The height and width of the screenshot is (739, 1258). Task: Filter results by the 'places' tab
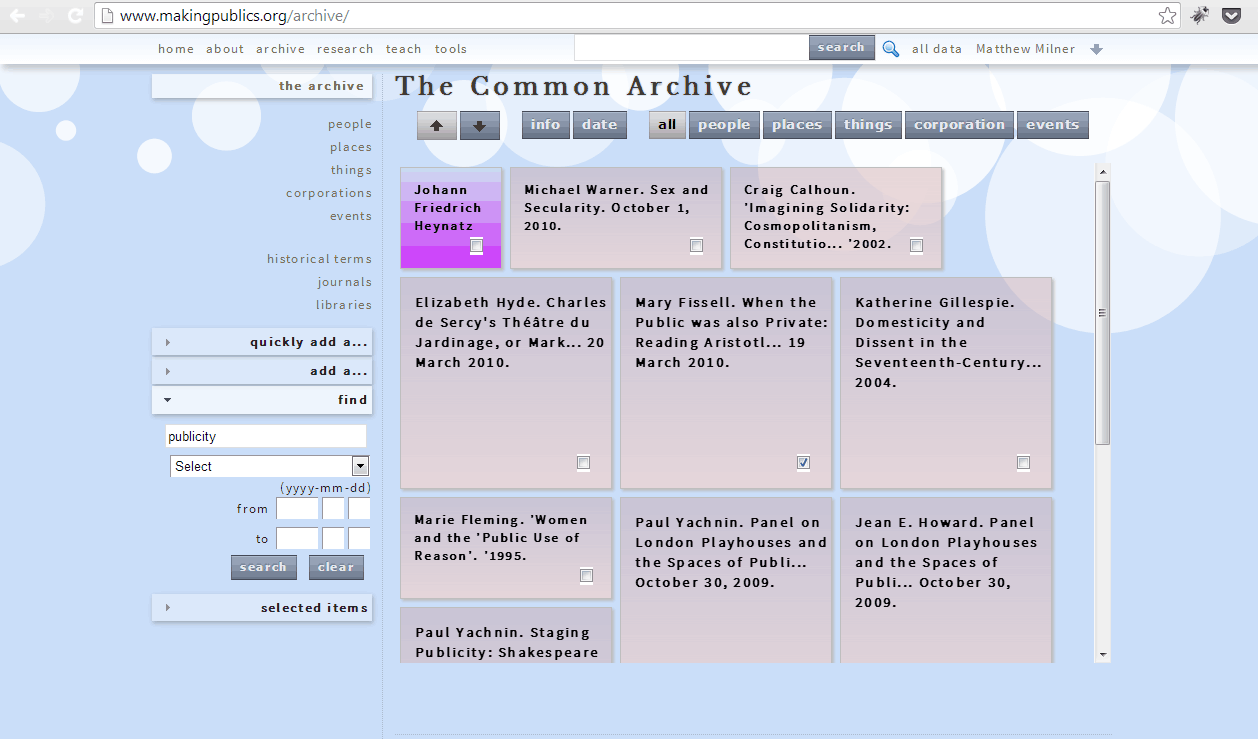pos(797,125)
